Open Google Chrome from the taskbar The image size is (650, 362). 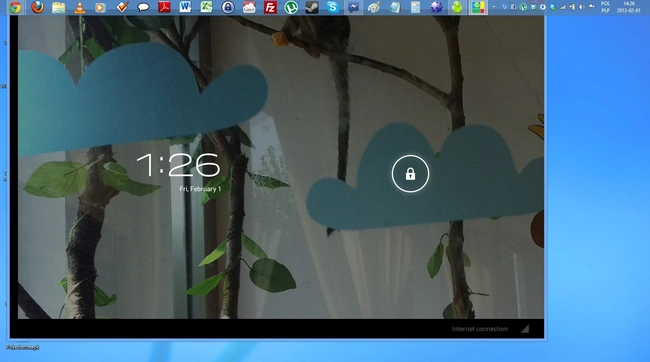pyautogui.click(x=15, y=7)
